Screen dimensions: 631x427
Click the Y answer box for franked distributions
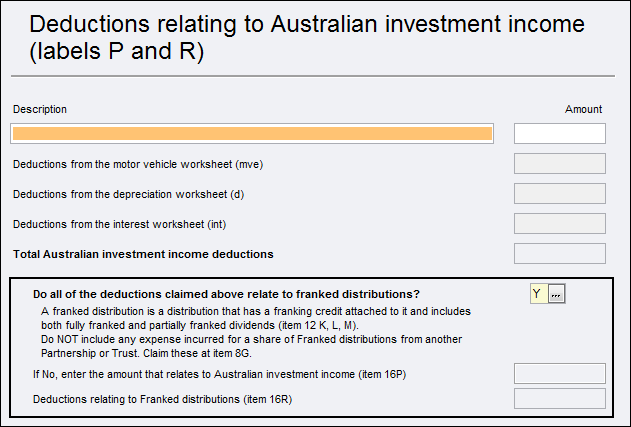click(538, 293)
